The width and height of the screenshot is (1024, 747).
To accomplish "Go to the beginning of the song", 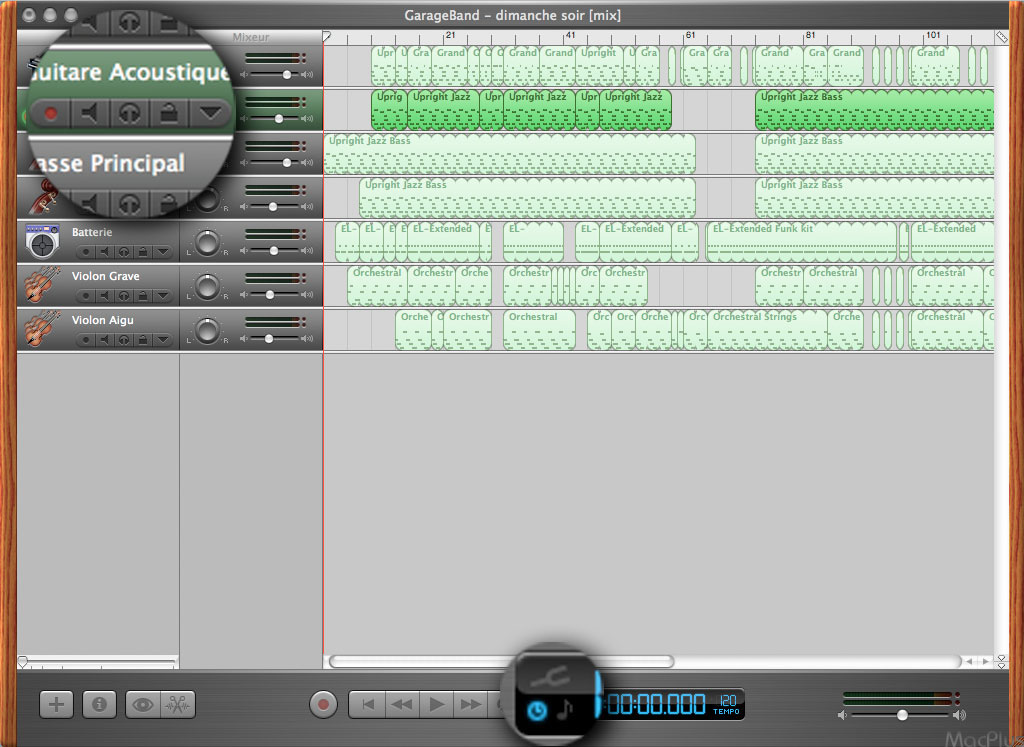I will 368,705.
